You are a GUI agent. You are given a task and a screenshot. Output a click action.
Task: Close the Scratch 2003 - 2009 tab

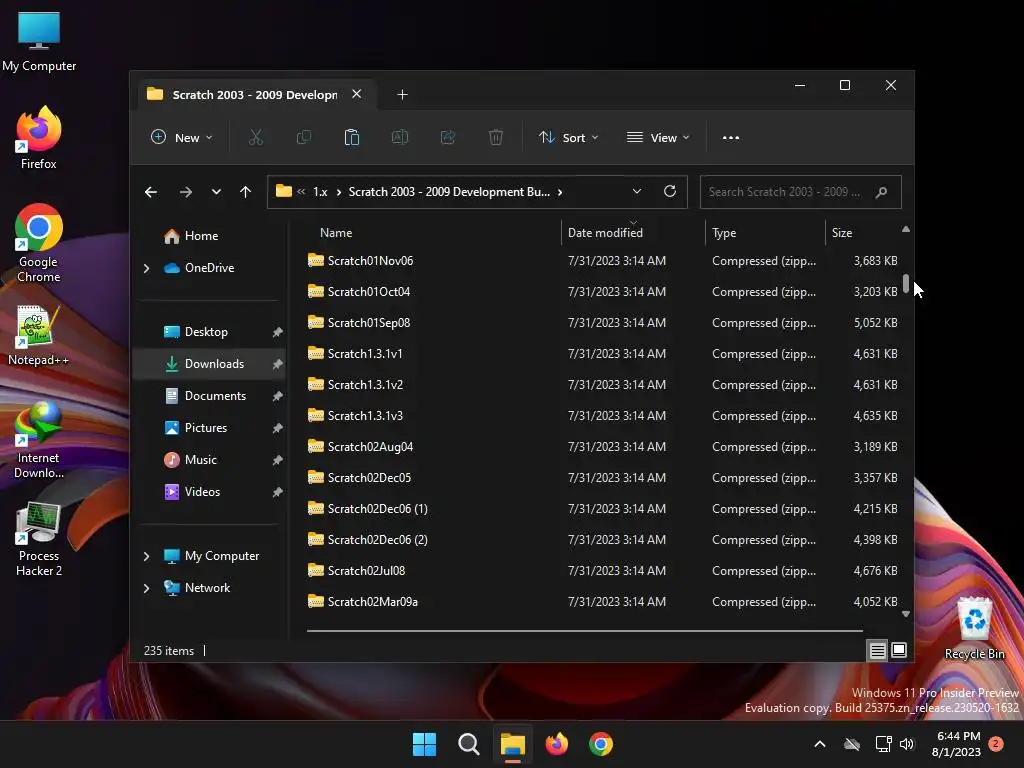tap(357, 94)
